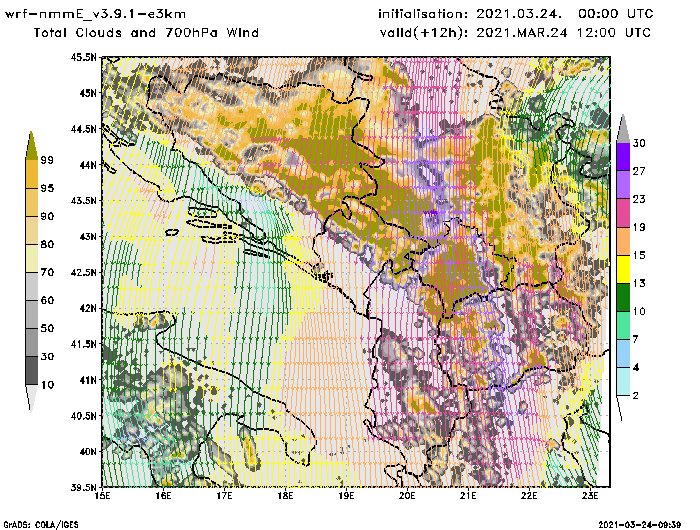Select the yellow 13–15 wind legend swatch

pos(623,269)
